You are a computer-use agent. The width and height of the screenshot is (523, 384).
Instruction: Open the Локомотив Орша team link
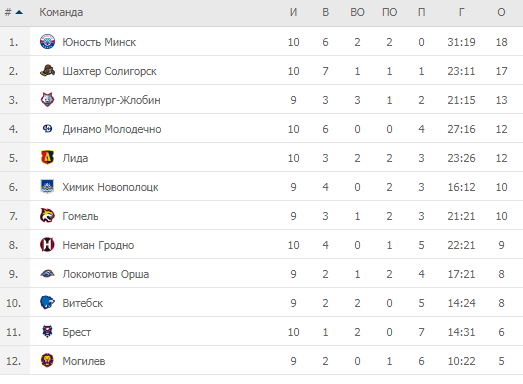point(105,274)
